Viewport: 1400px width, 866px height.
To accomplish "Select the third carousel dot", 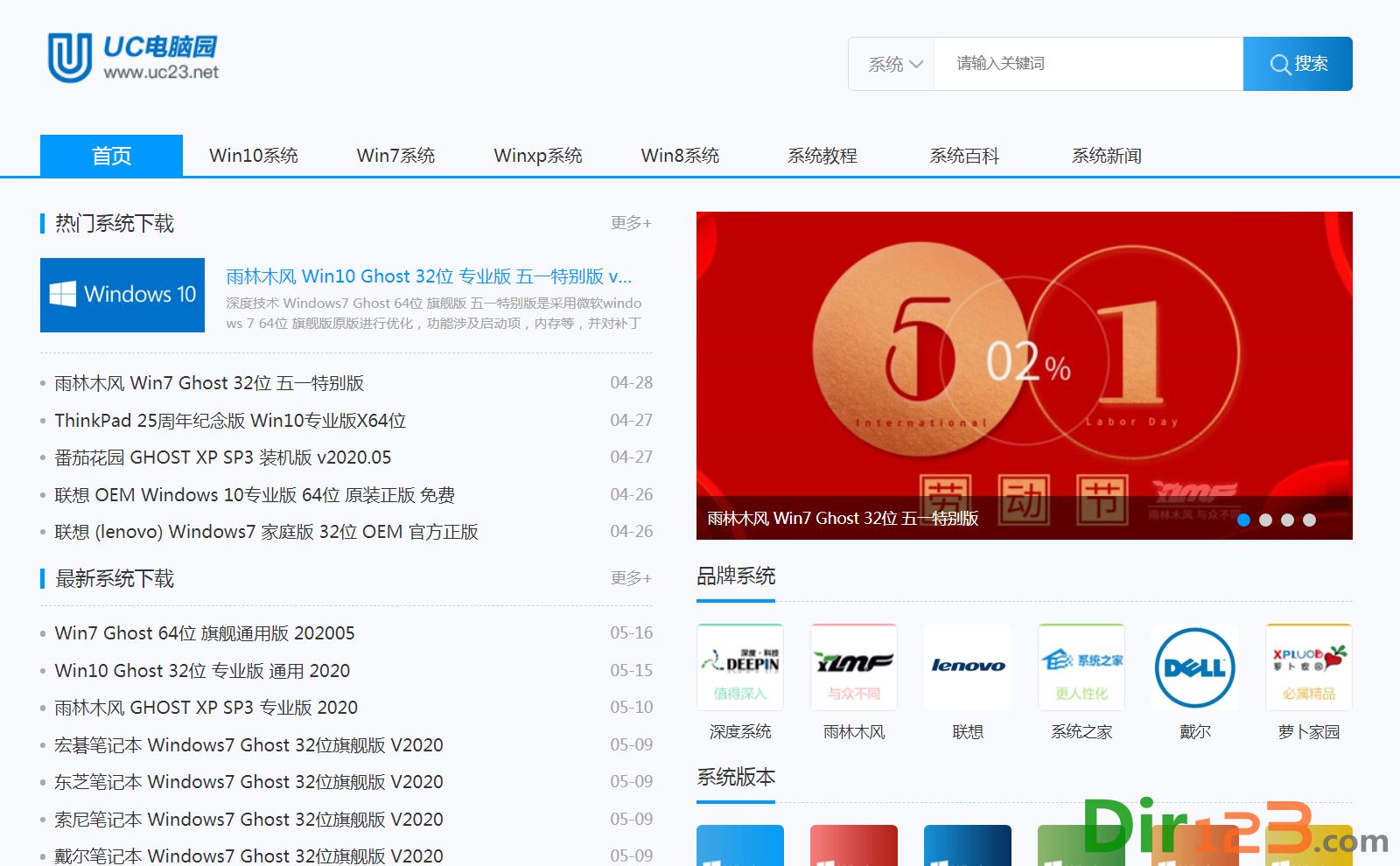I will tap(1287, 520).
